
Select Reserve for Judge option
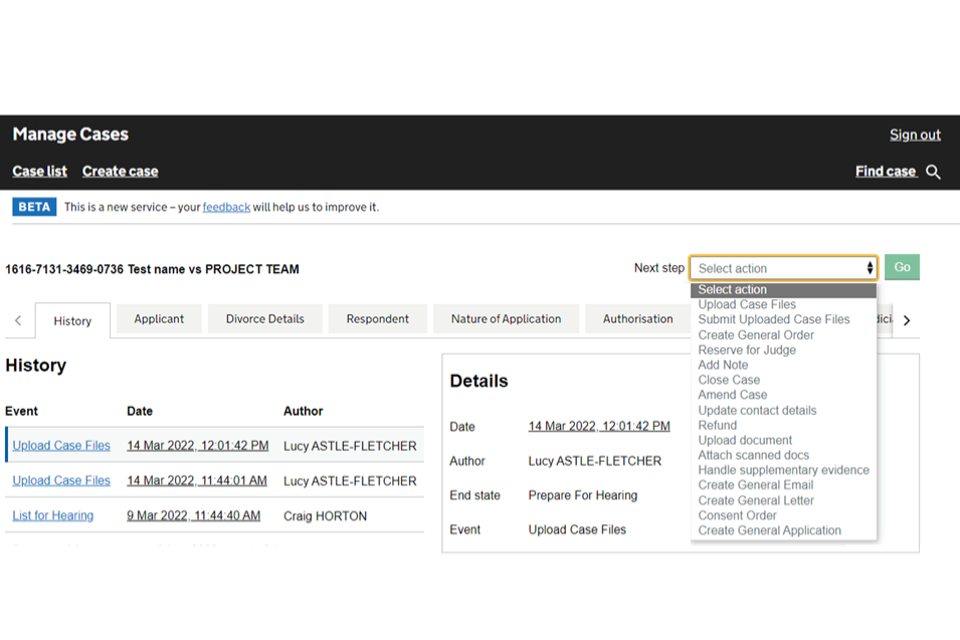tap(747, 350)
